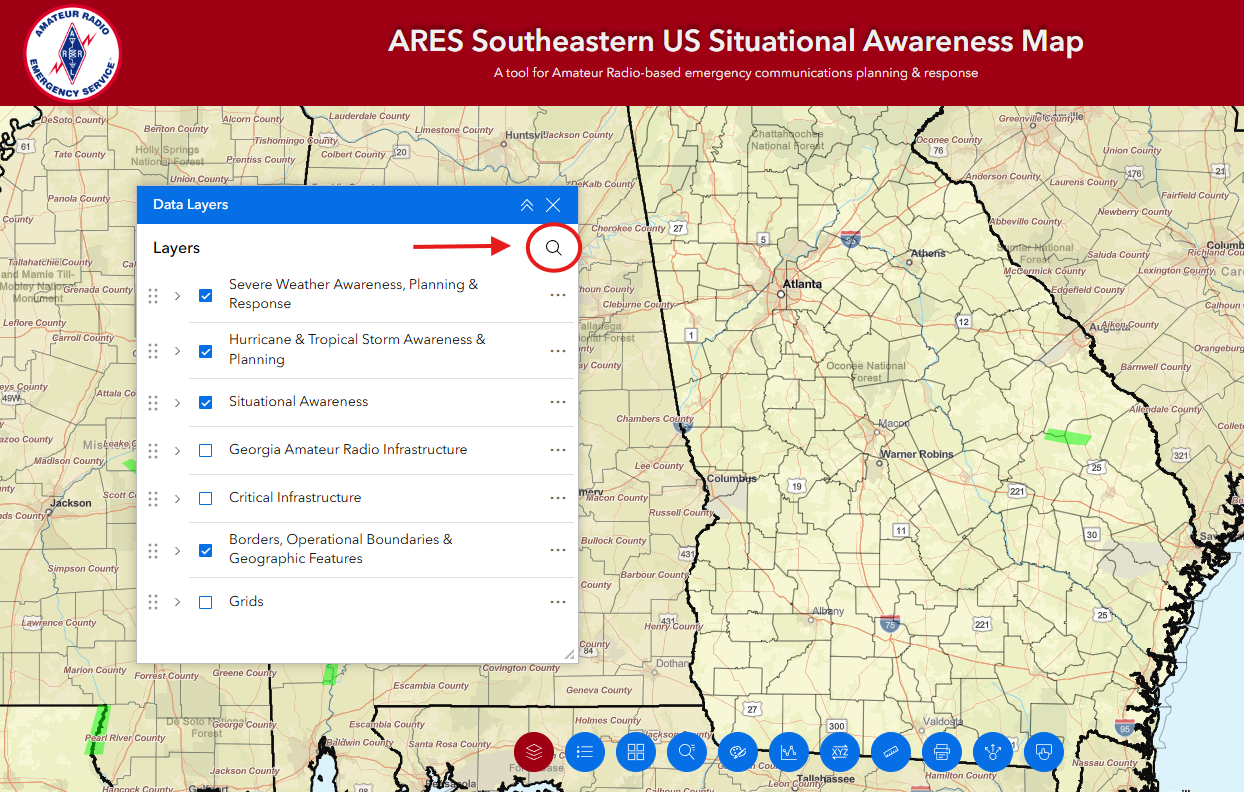Open the Print widget
The height and width of the screenshot is (792, 1244).
pos(941,751)
